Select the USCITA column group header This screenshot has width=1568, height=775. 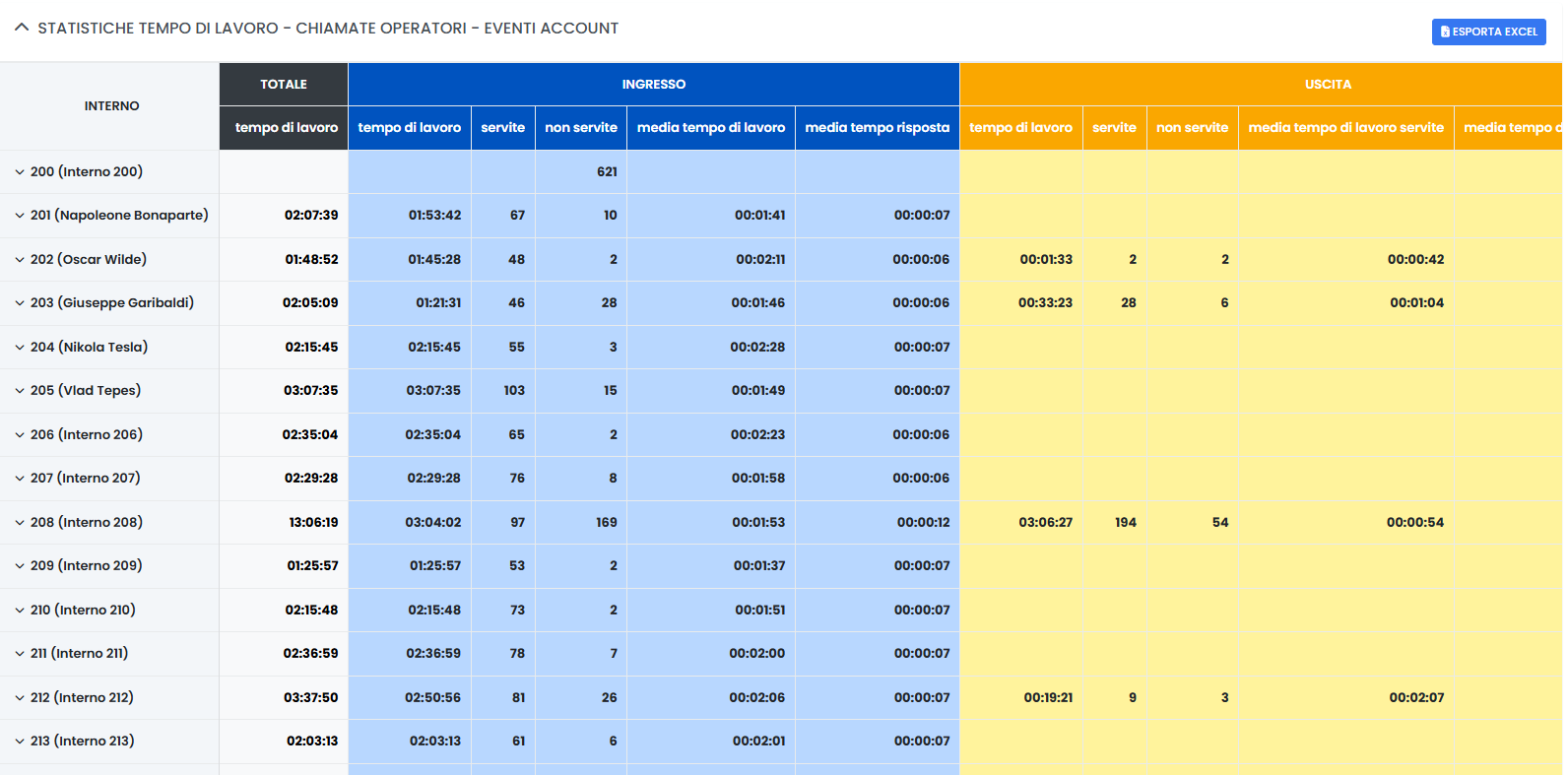tap(1327, 85)
